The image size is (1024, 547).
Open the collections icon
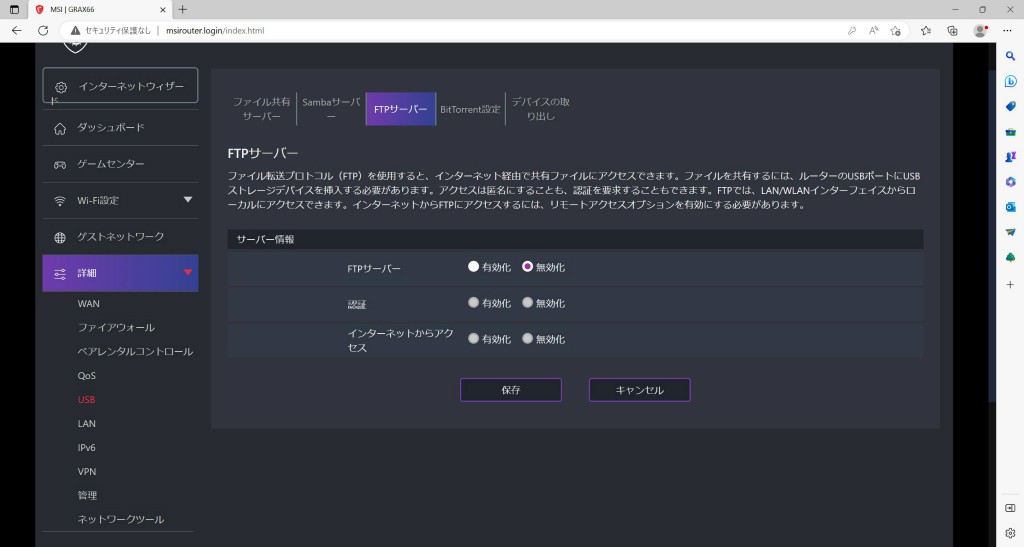point(952,31)
